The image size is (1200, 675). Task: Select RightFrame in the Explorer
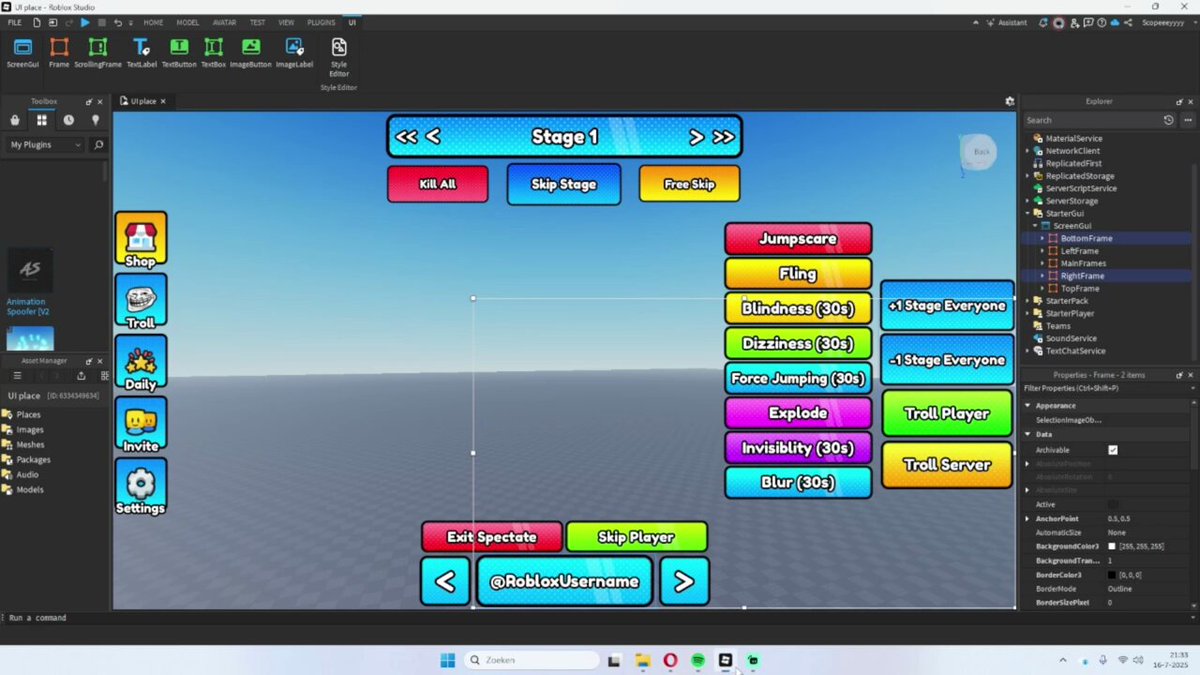[1082, 276]
